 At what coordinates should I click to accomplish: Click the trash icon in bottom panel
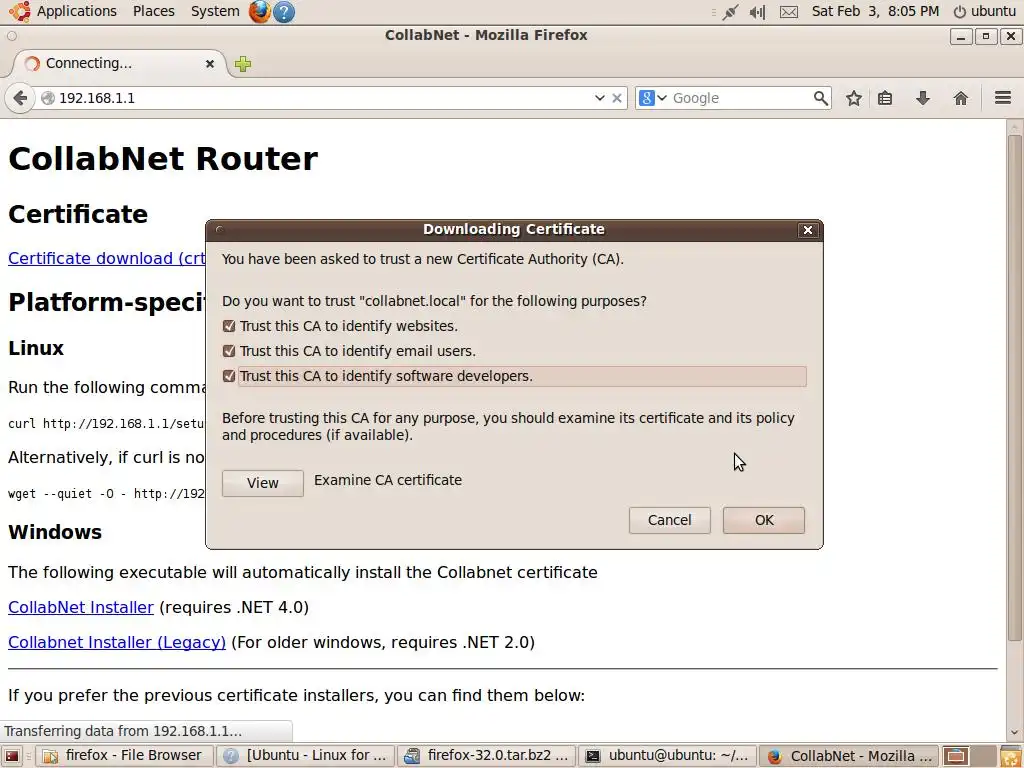click(x=1010, y=757)
